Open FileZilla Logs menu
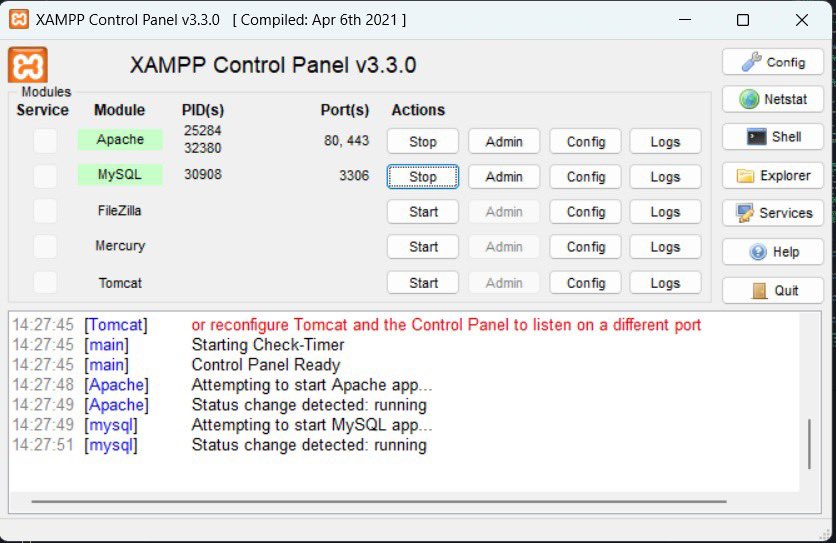The image size is (836, 543). coord(665,212)
